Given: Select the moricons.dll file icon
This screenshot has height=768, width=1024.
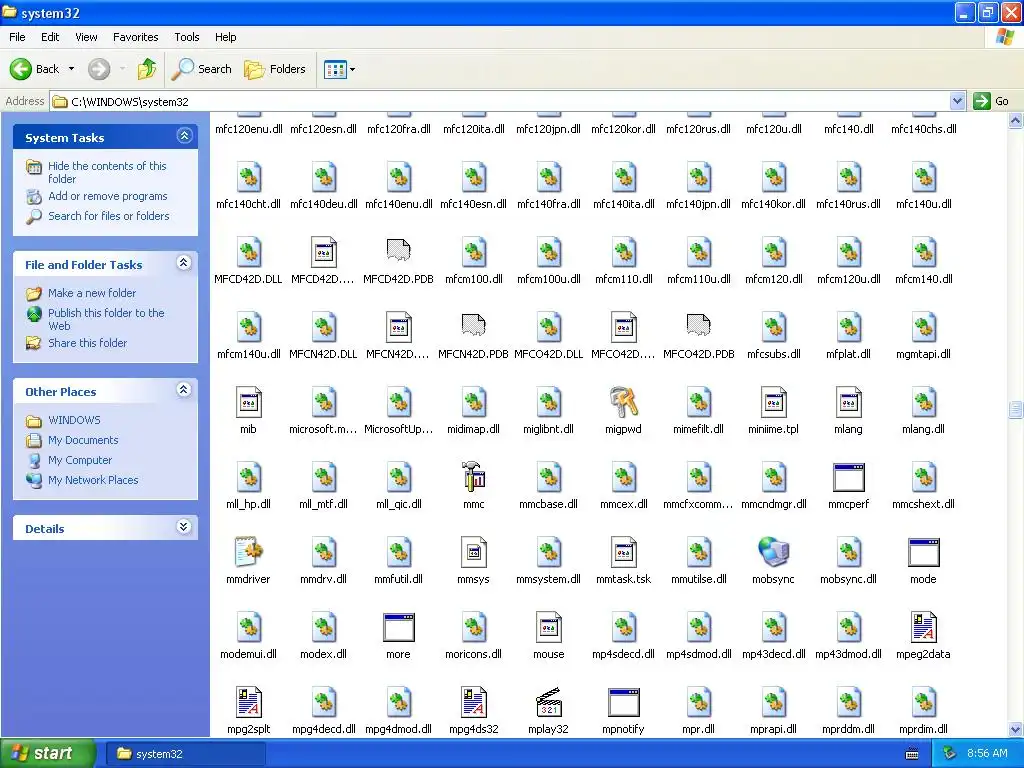Looking at the screenshot, I should click(x=473, y=627).
